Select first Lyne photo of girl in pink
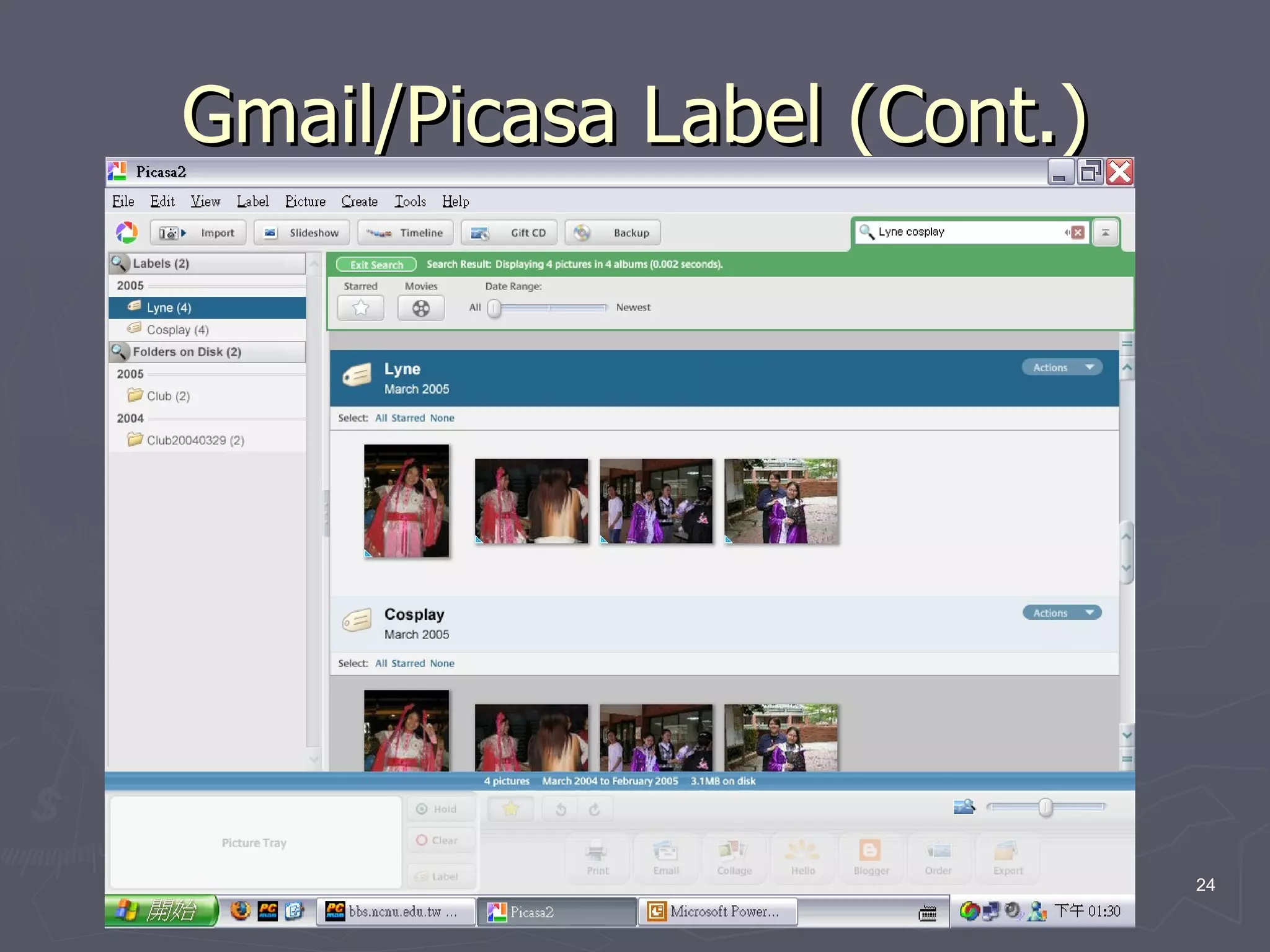The height and width of the screenshot is (952, 1270). point(406,501)
